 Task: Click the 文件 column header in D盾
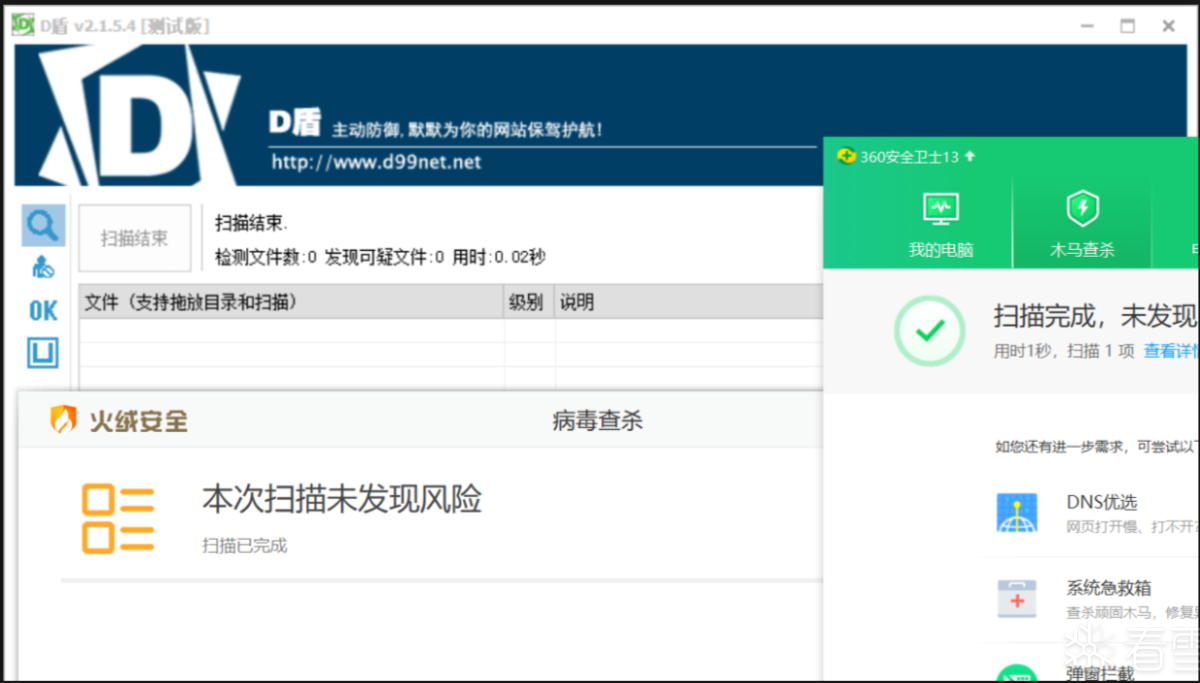point(291,301)
